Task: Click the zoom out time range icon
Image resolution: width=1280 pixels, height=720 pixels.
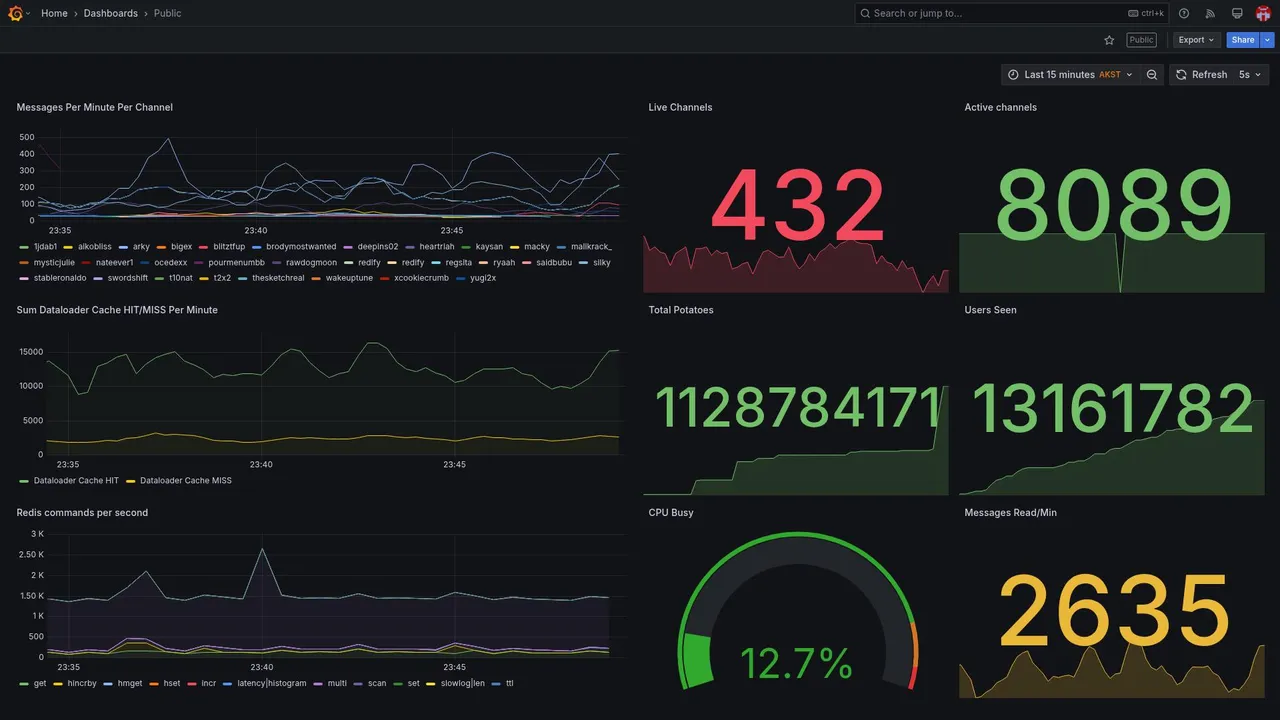Action: pyautogui.click(x=1152, y=75)
